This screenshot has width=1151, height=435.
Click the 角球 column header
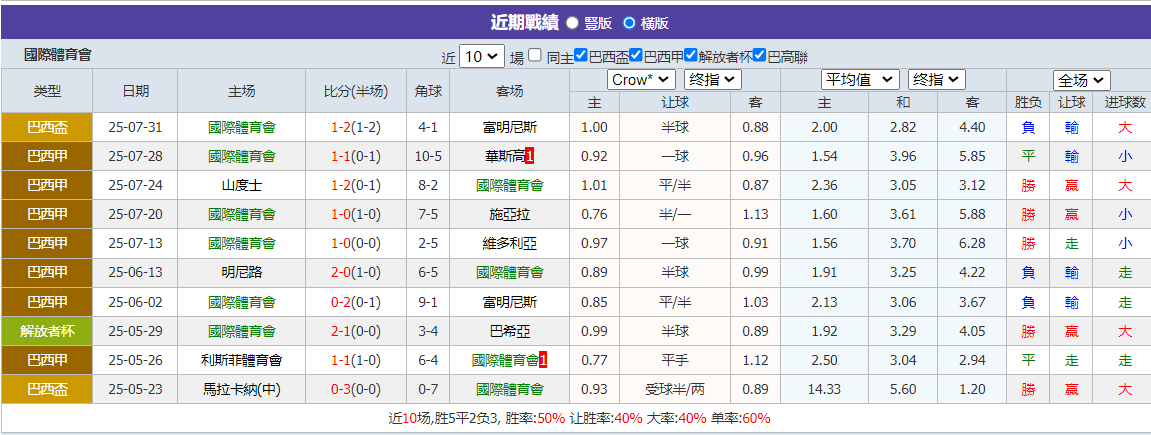click(428, 91)
